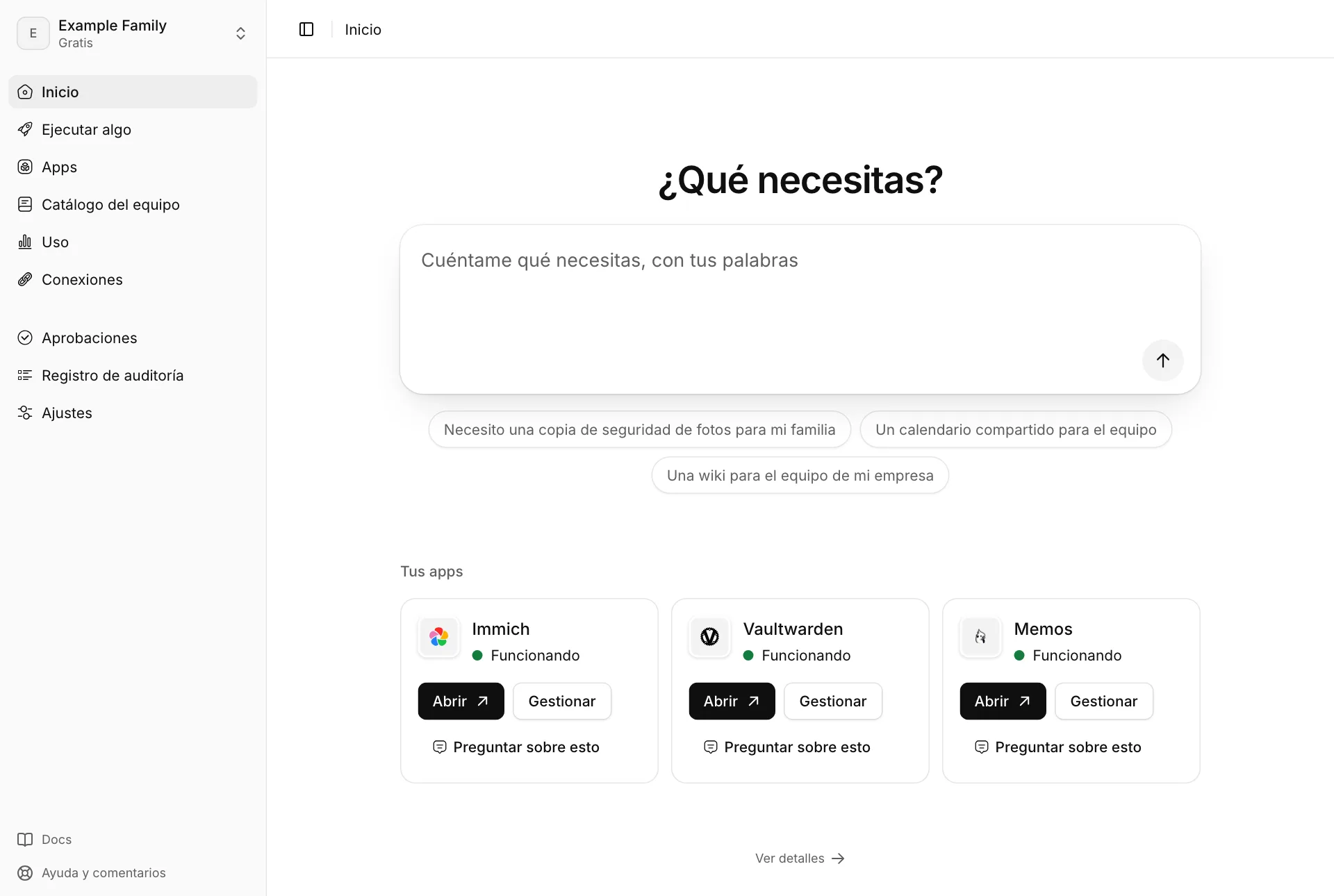Open Conexiones from the sidebar label

(82, 279)
